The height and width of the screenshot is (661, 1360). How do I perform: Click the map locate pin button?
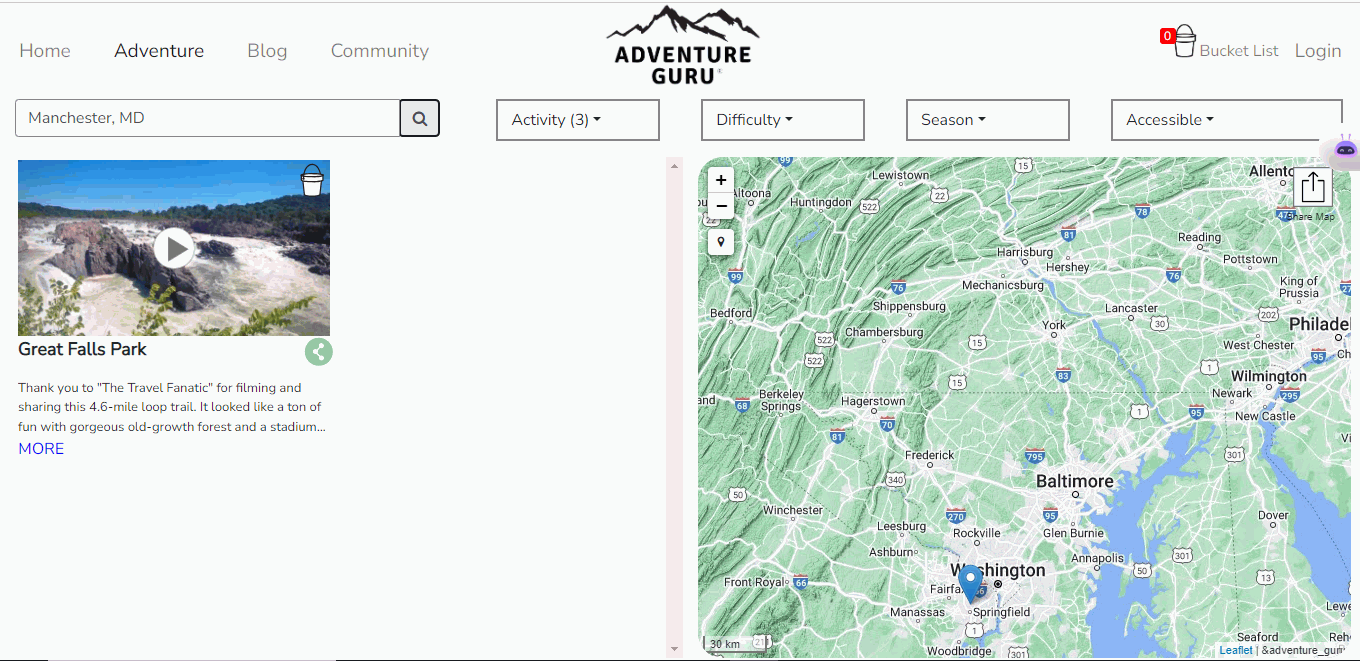pyautogui.click(x=721, y=242)
